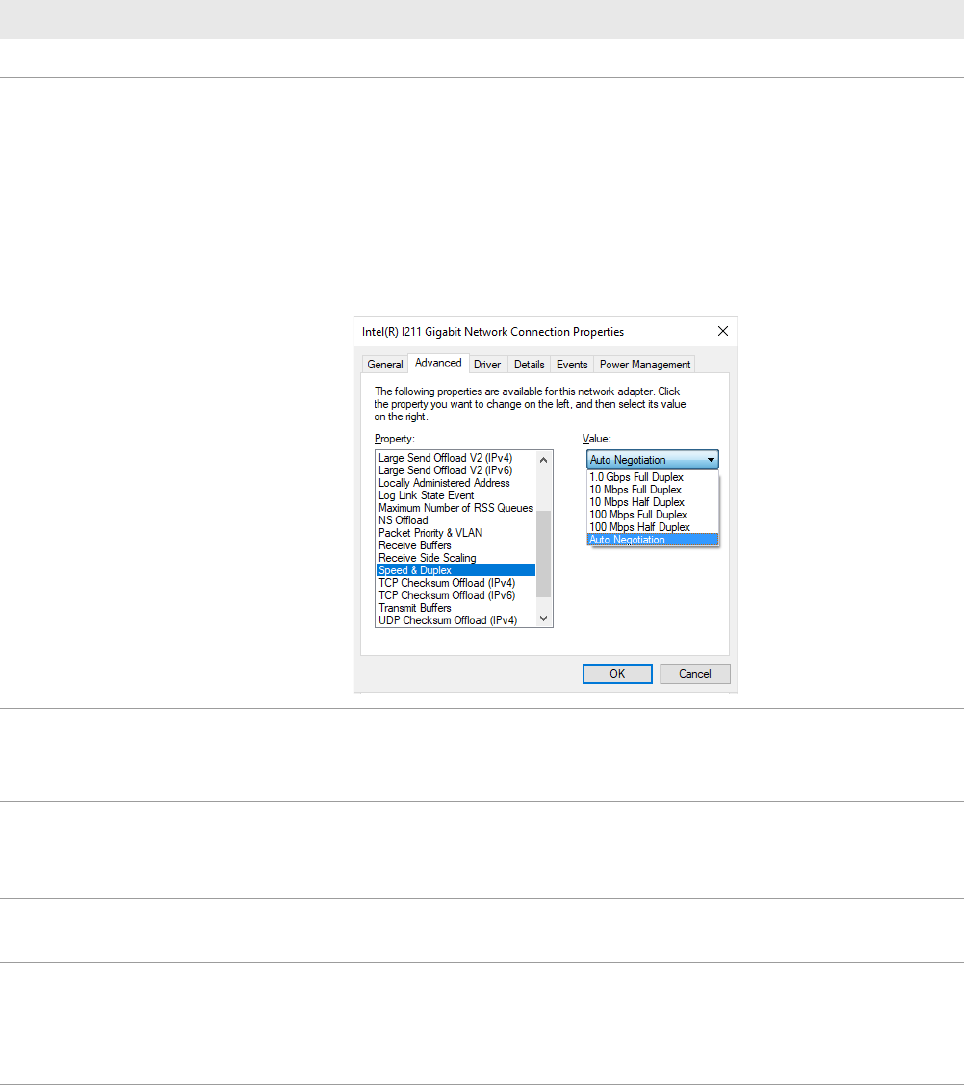Select Receive Buffers property
The width and height of the screenshot is (964, 1085).
pos(456,545)
